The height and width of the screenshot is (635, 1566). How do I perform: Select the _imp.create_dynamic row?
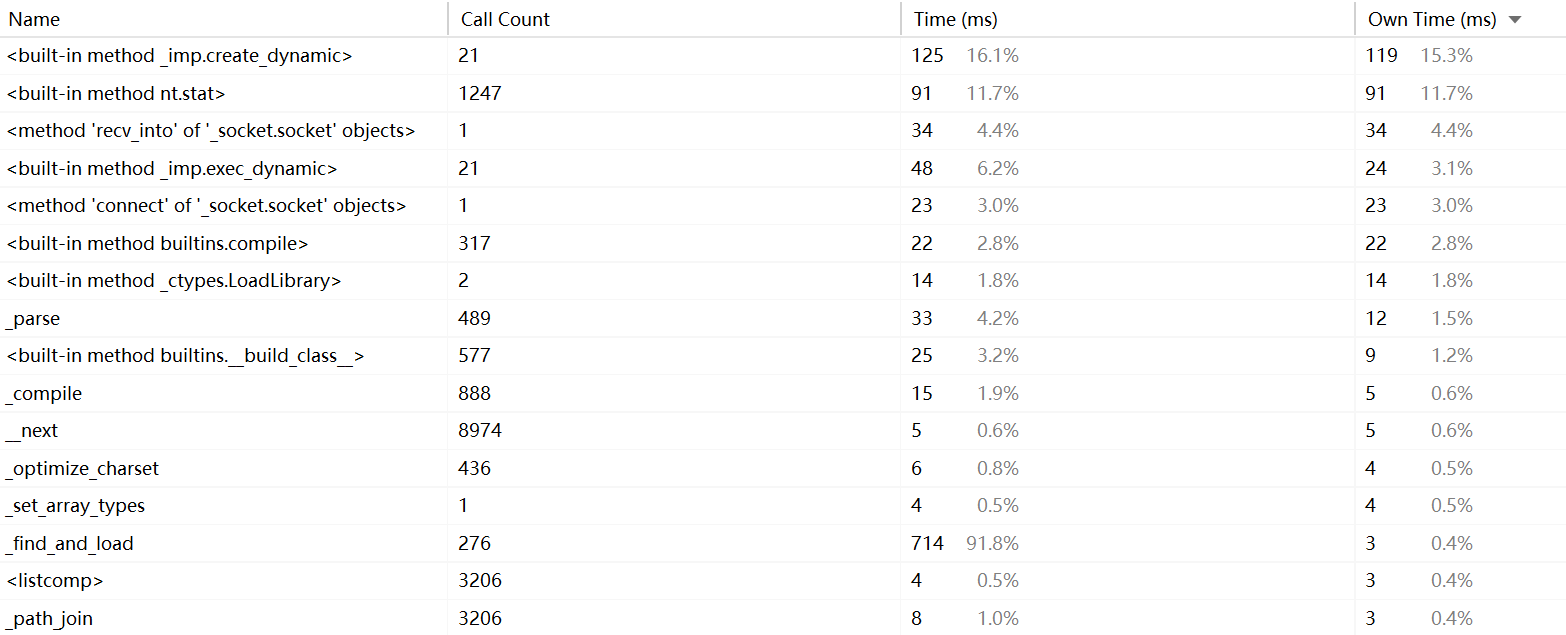click(783, 56)
